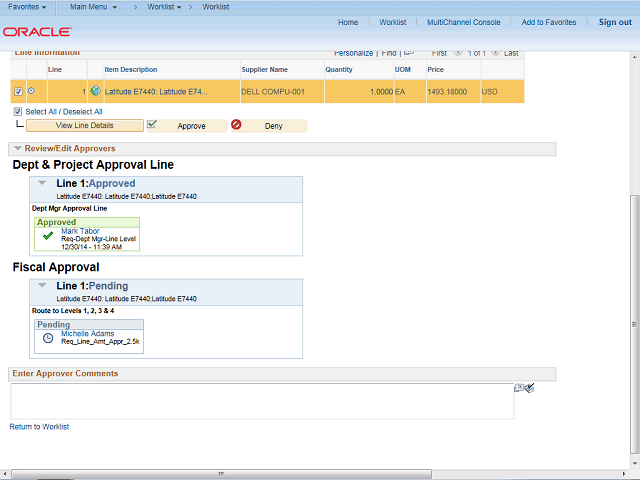The width and height of the screenshot is (640, 480).
Task: Open the Mark Tabor approver link
Action: pos(80,231)
